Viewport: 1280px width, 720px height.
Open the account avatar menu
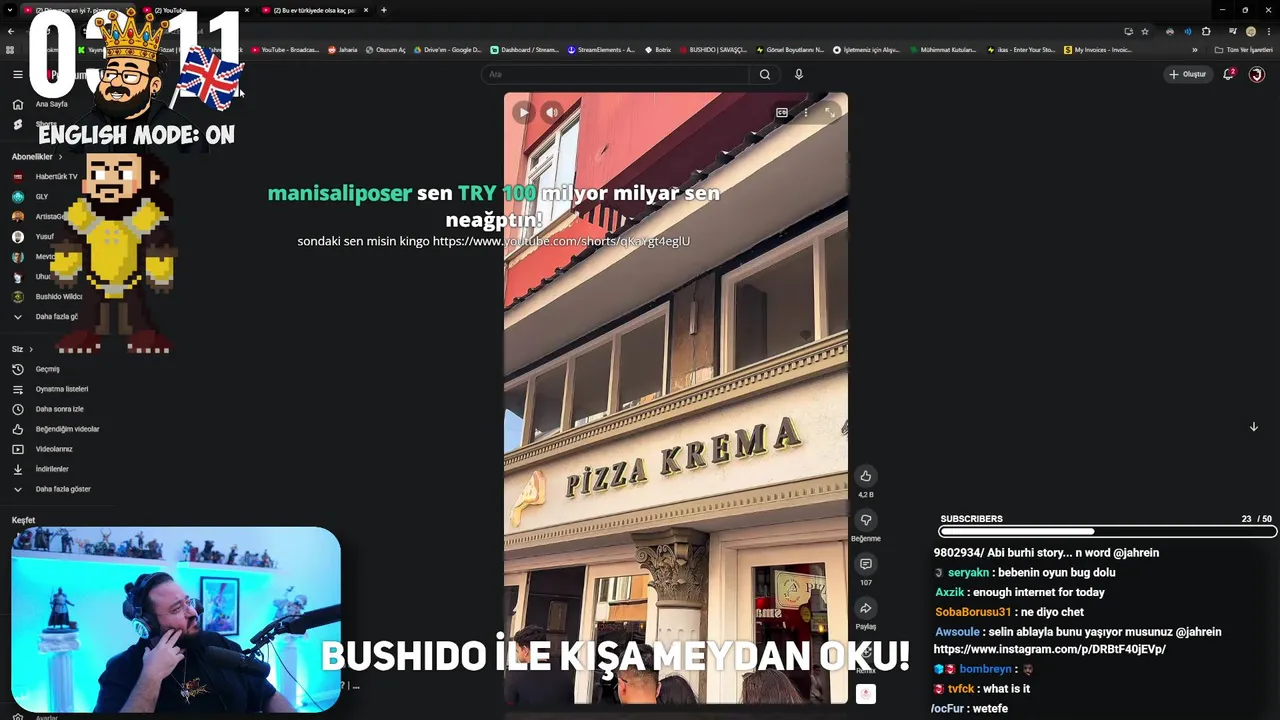coord(1257,74)
